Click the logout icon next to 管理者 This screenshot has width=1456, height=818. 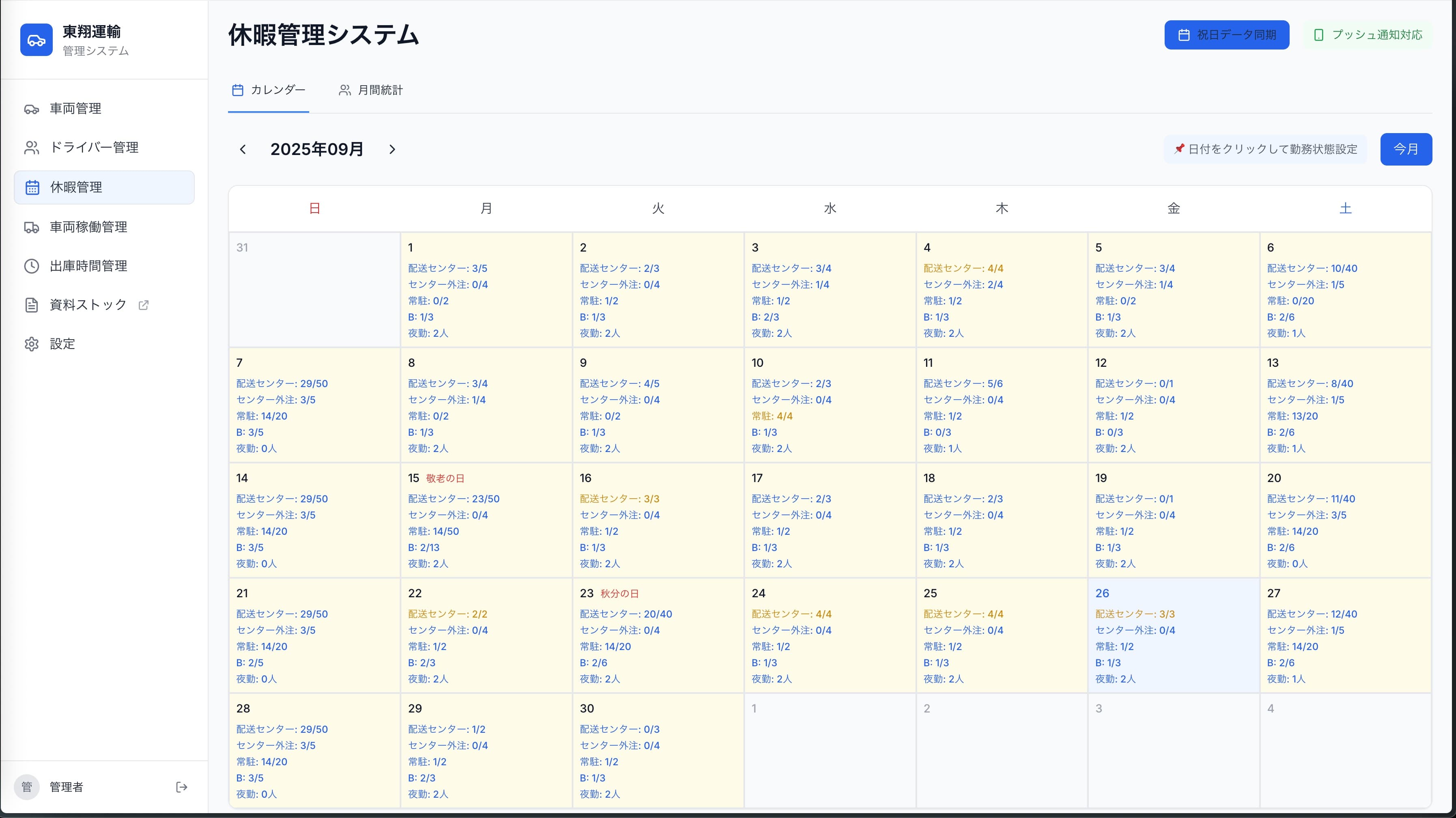tap(181, 787)
